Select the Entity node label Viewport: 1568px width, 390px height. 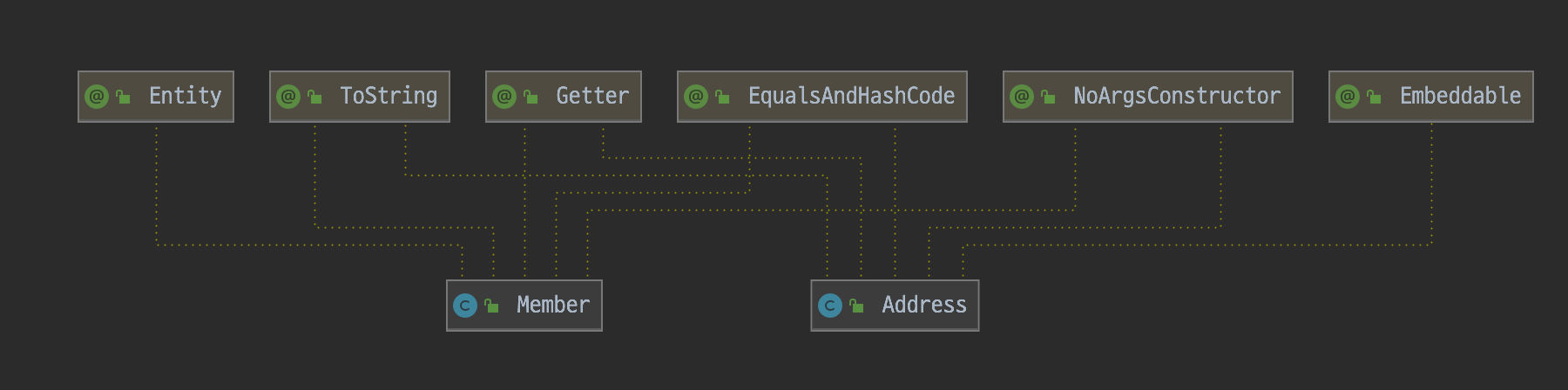pyautogui.click(x=186, y=96)
